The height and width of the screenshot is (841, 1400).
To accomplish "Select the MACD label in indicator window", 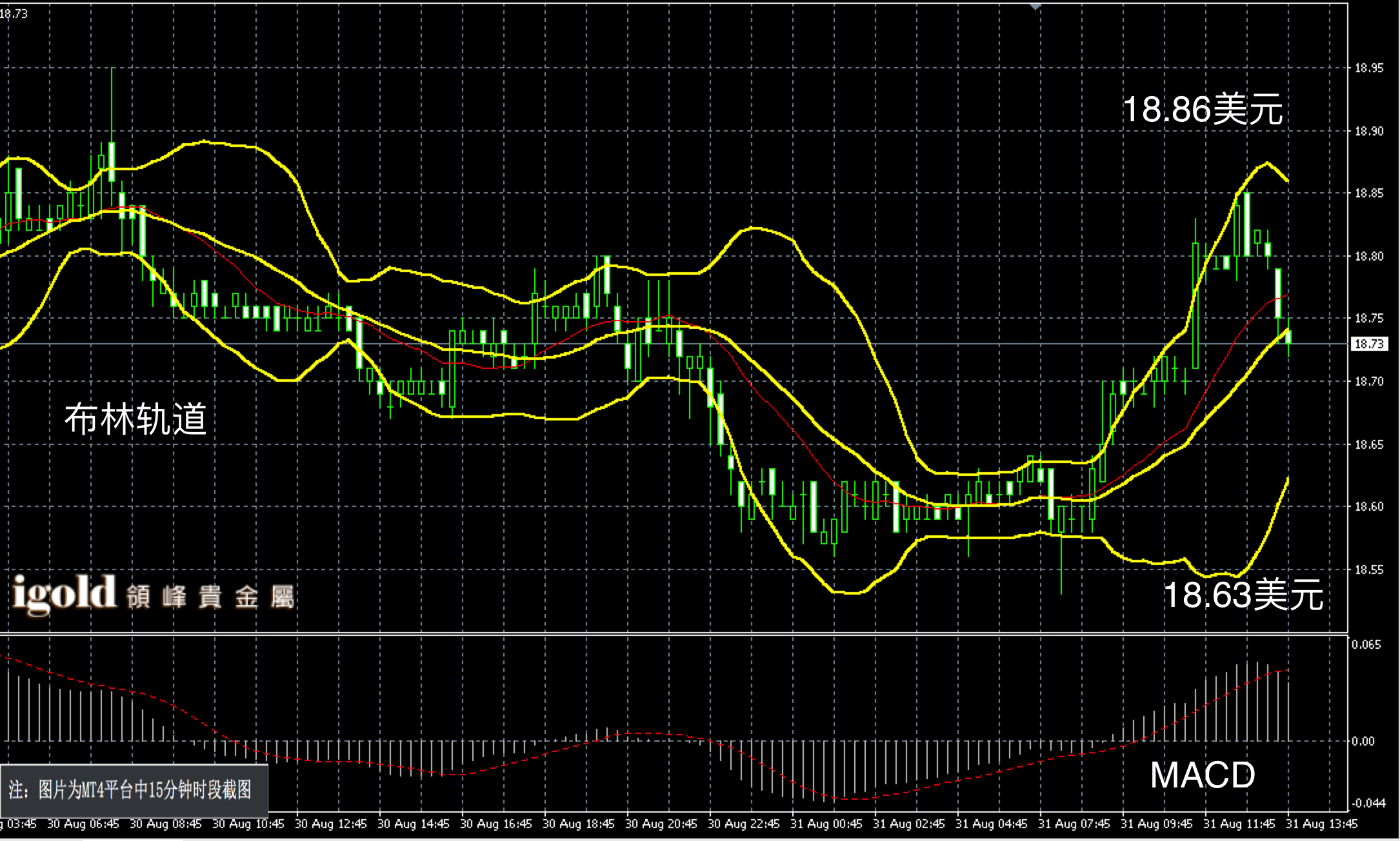I will (x=1202, y=775).
